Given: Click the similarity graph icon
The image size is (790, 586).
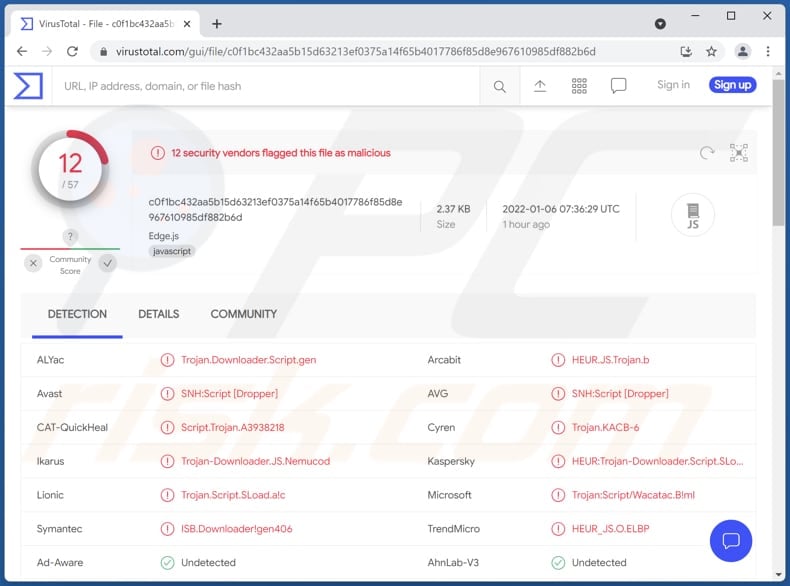Looking at the screenshot, I should tap(739, 153).
